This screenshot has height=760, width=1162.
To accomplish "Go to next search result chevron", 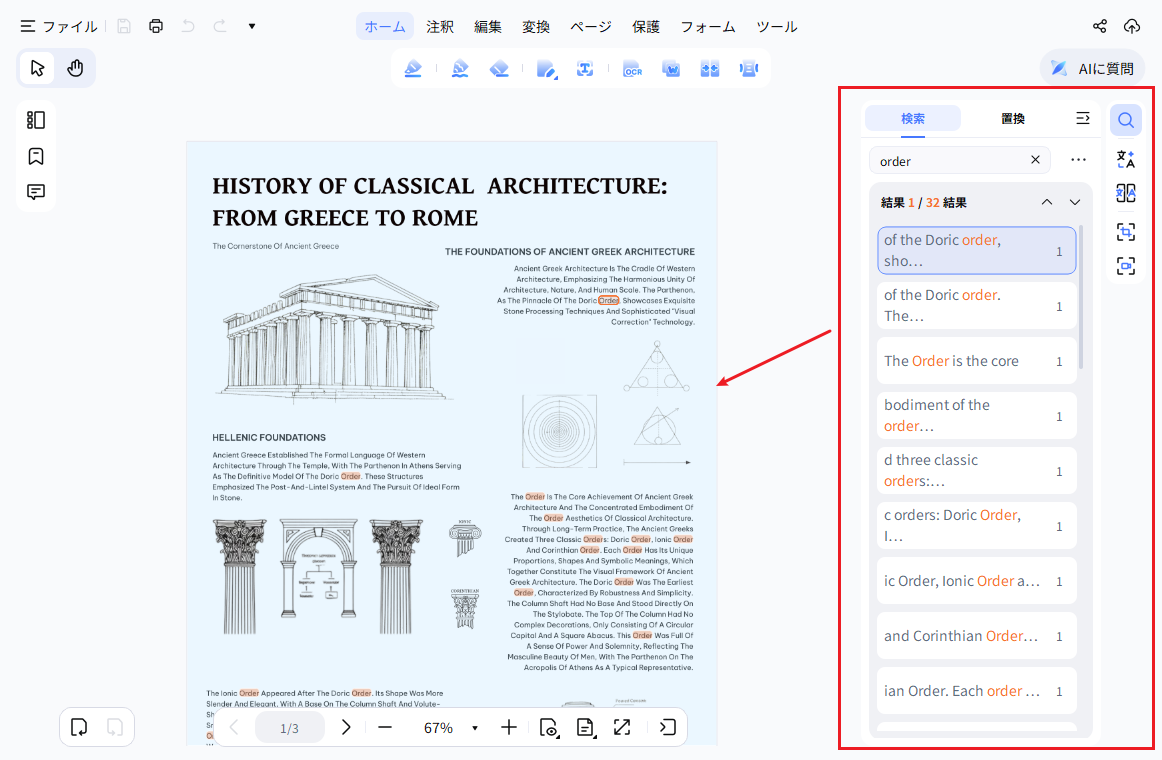I will pos(1075,202).
